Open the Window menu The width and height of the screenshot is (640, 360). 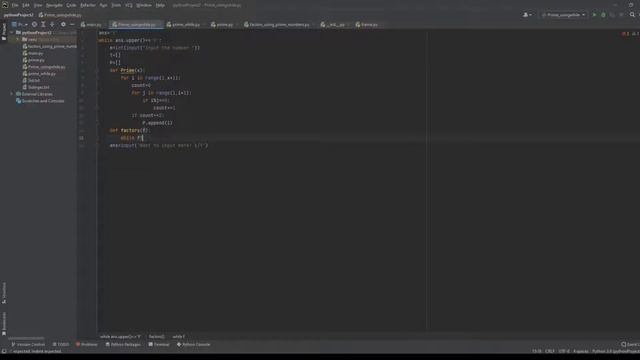click(144, 5)
